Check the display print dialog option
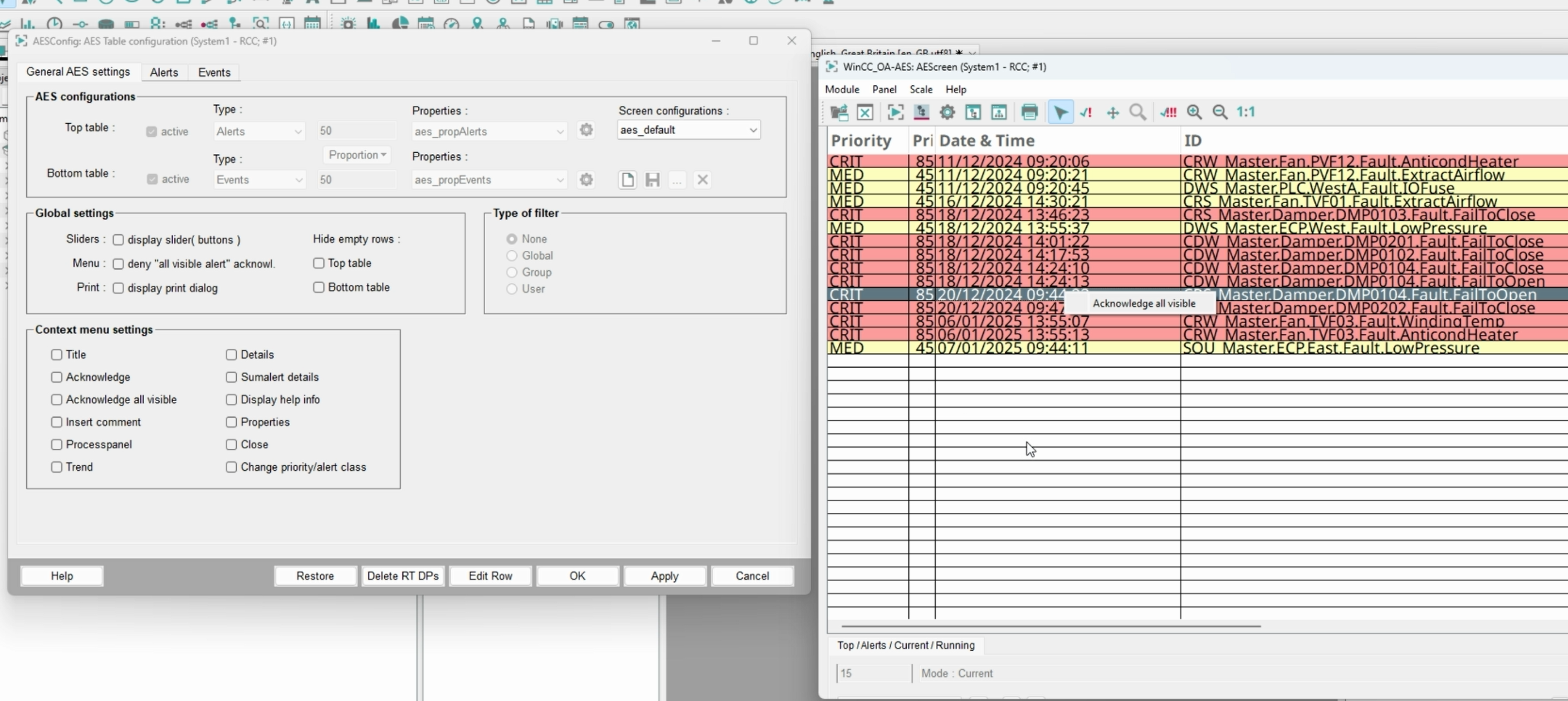The height and width of the screenshot is (701, 1568). [x=118, y=288]
